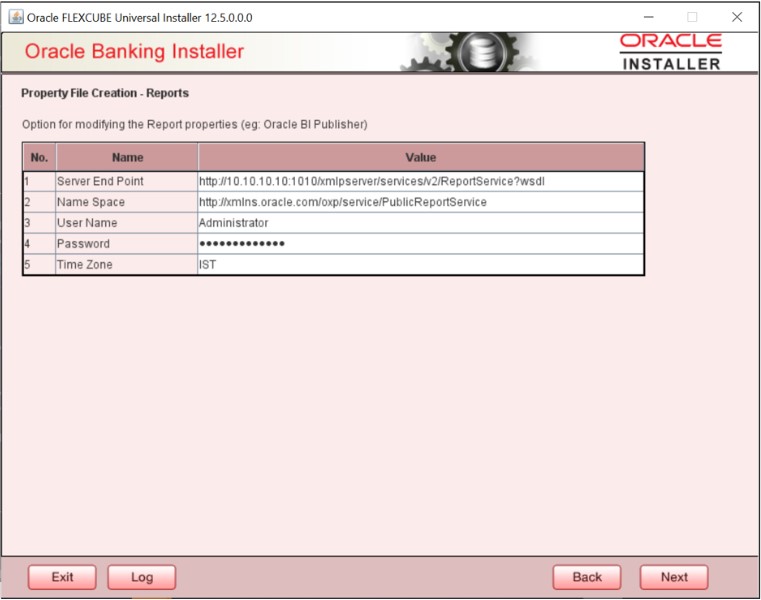Click row number 3 cell

click(39, 223)
